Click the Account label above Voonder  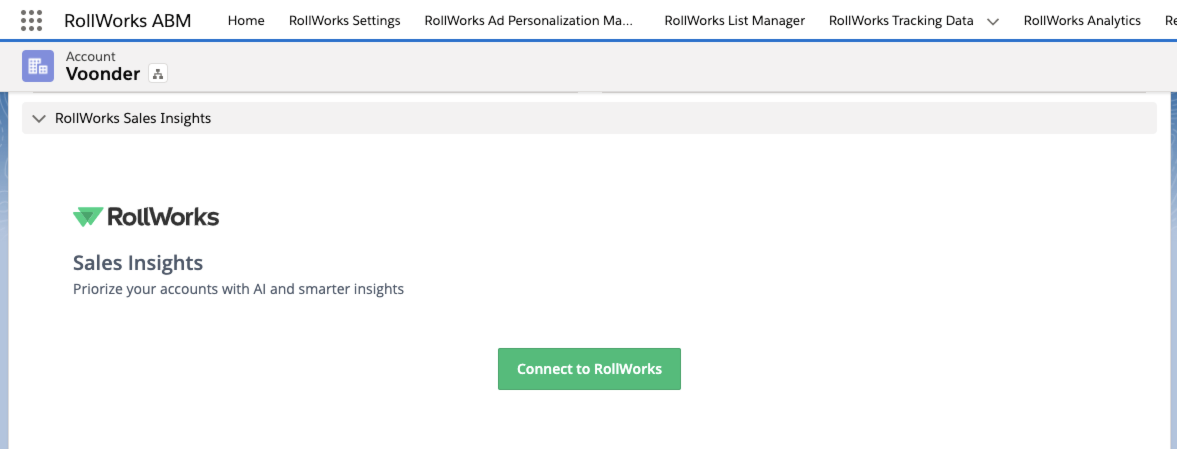point(91,57)
